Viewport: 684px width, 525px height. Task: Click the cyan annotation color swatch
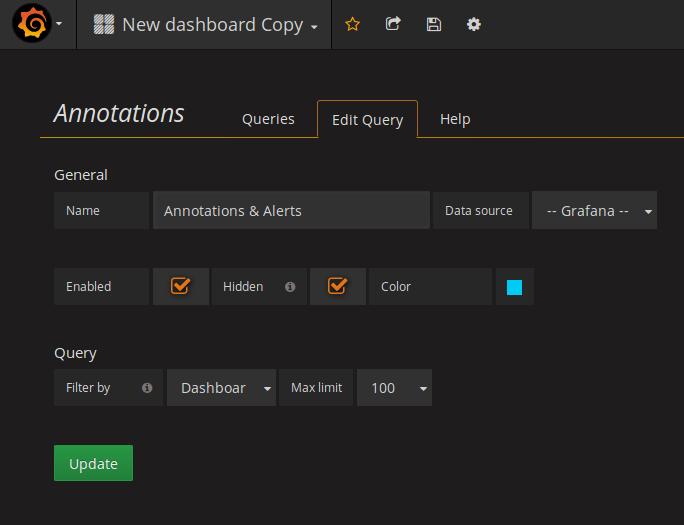click(x=514, y=287)
